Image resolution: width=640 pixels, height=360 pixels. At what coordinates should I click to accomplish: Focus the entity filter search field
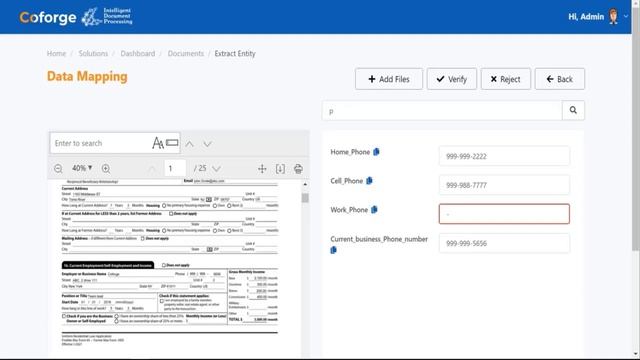pos(442,110)
